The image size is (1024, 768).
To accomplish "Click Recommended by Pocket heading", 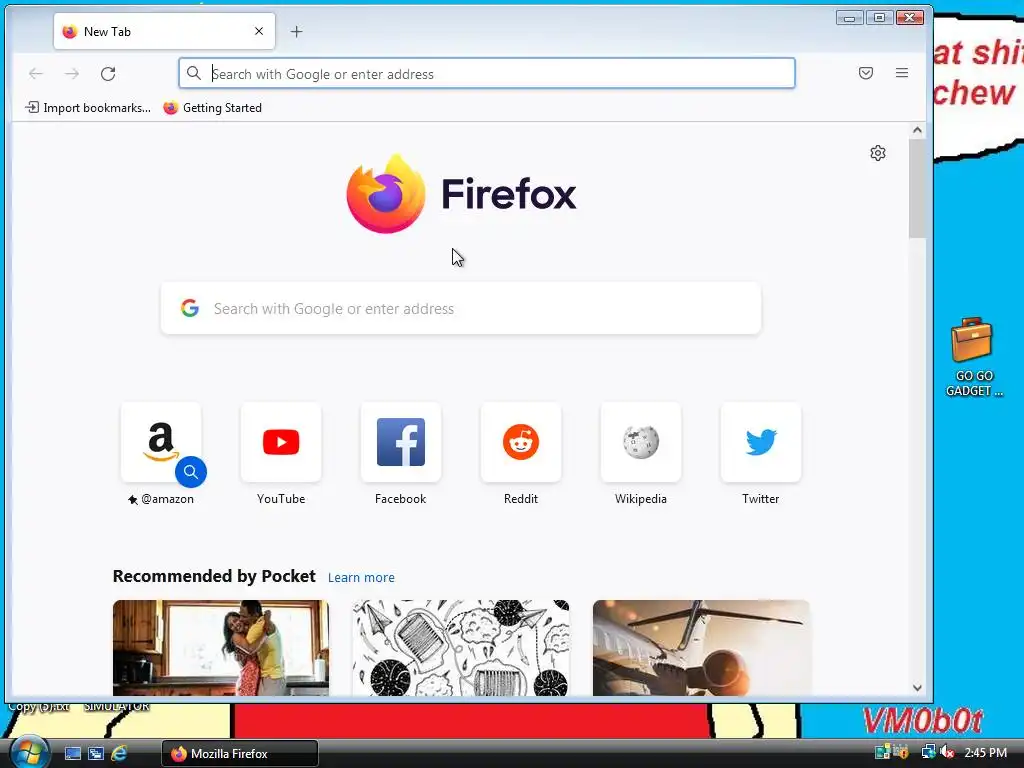I will [x=214, y=576].
